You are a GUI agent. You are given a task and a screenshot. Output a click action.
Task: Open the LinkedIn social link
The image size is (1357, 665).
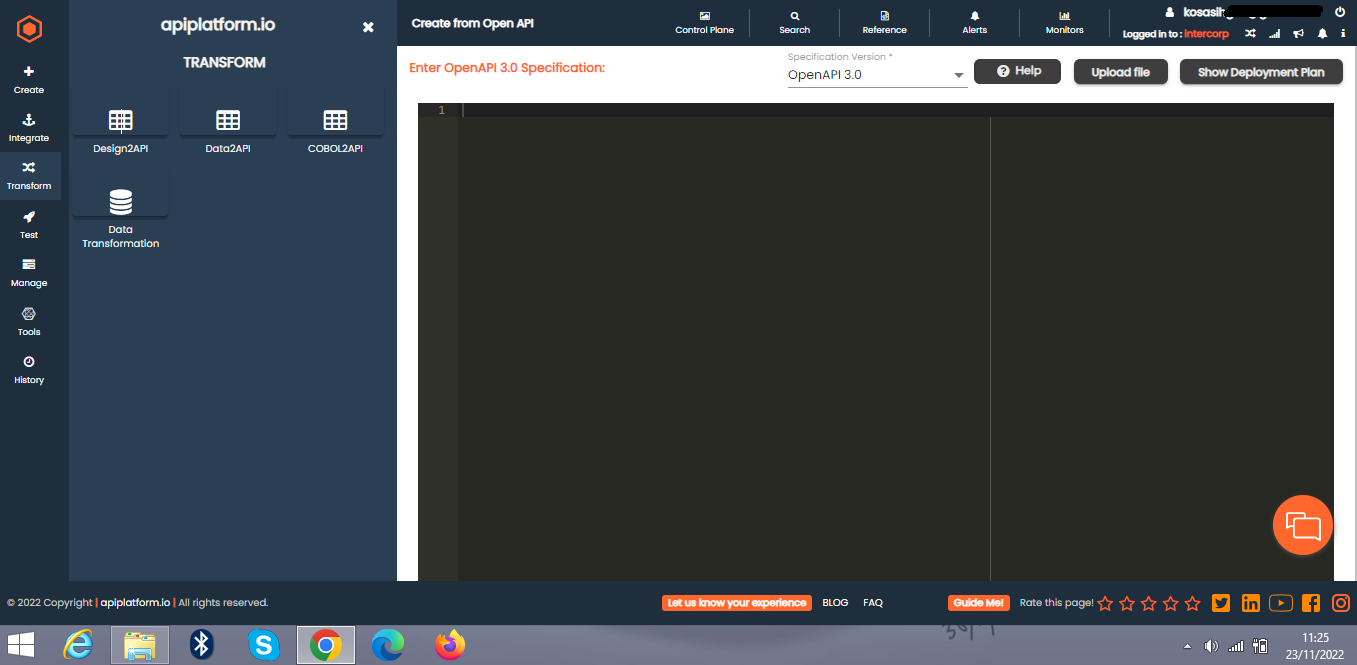[1250, 603]
